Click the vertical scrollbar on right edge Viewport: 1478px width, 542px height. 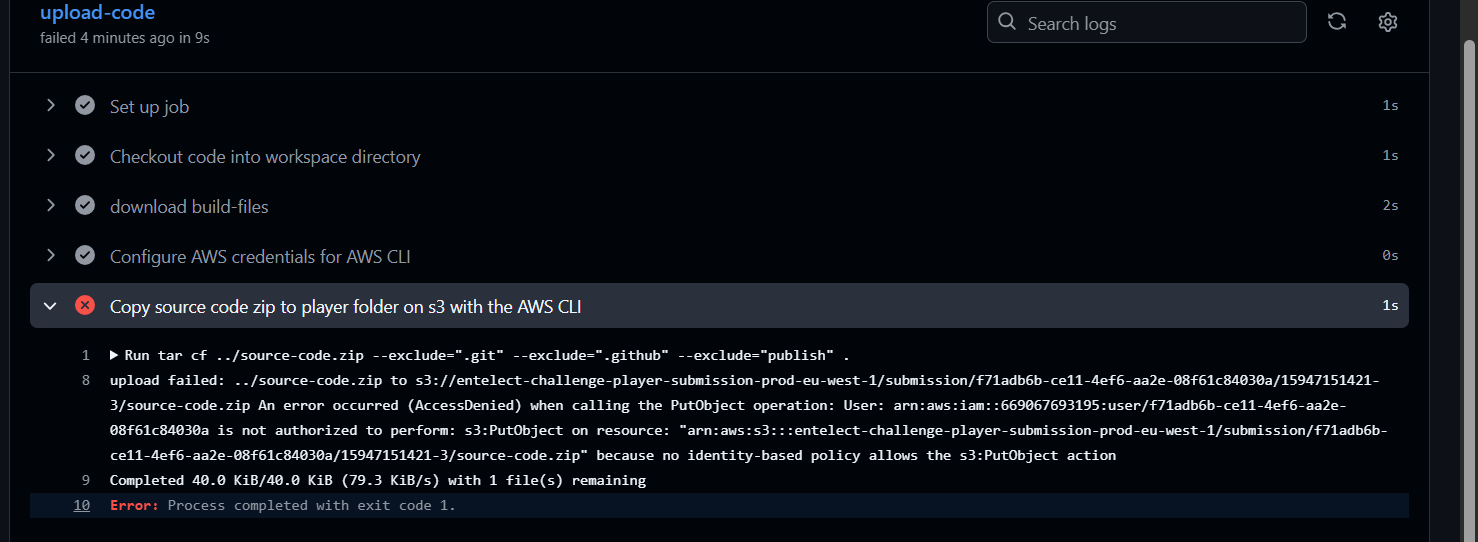point(1469,290)
